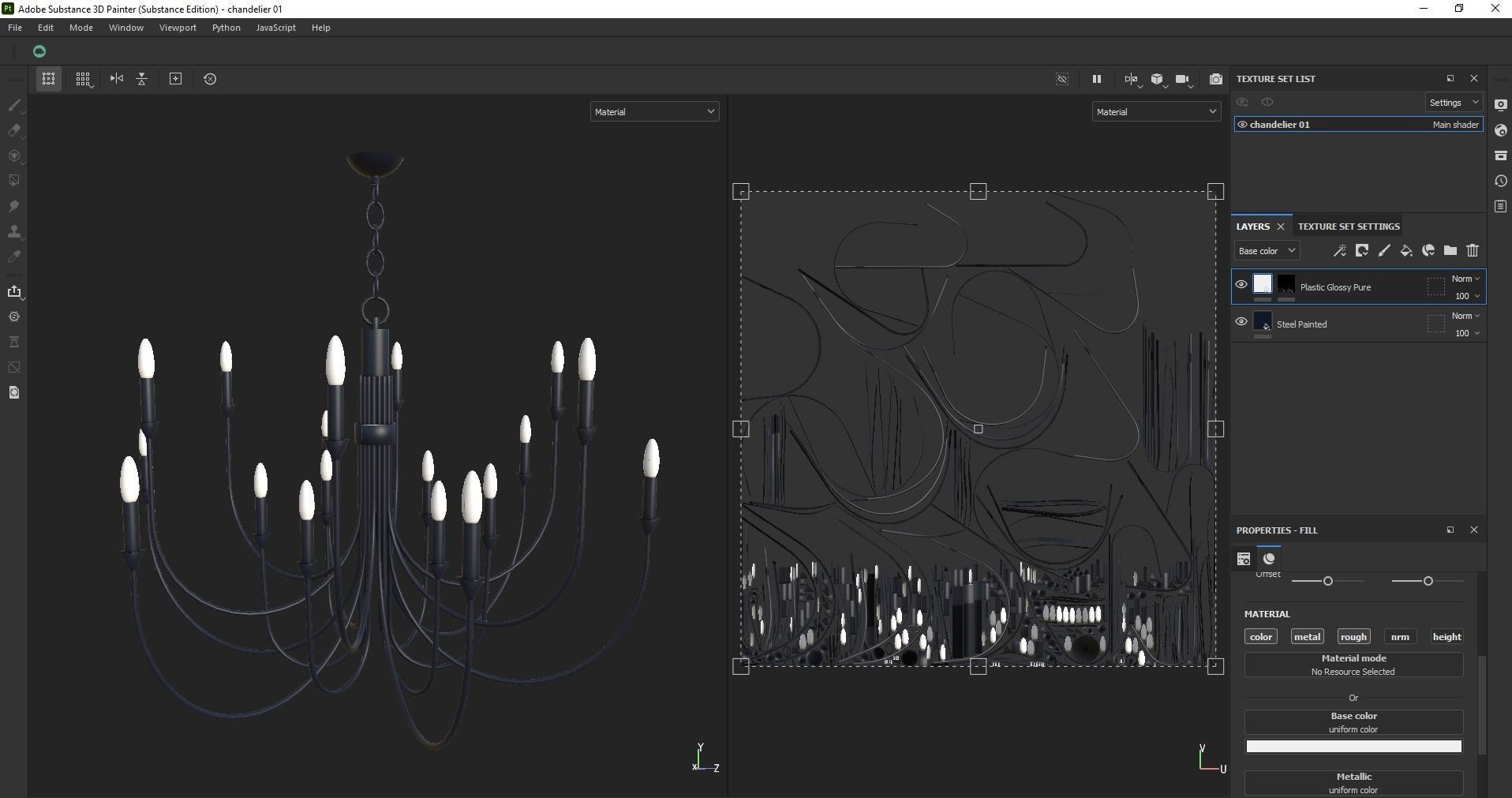Open the Display settings sidebar icon
The height and width of the screenshot is (798, 1512).
pos(1501,105)
